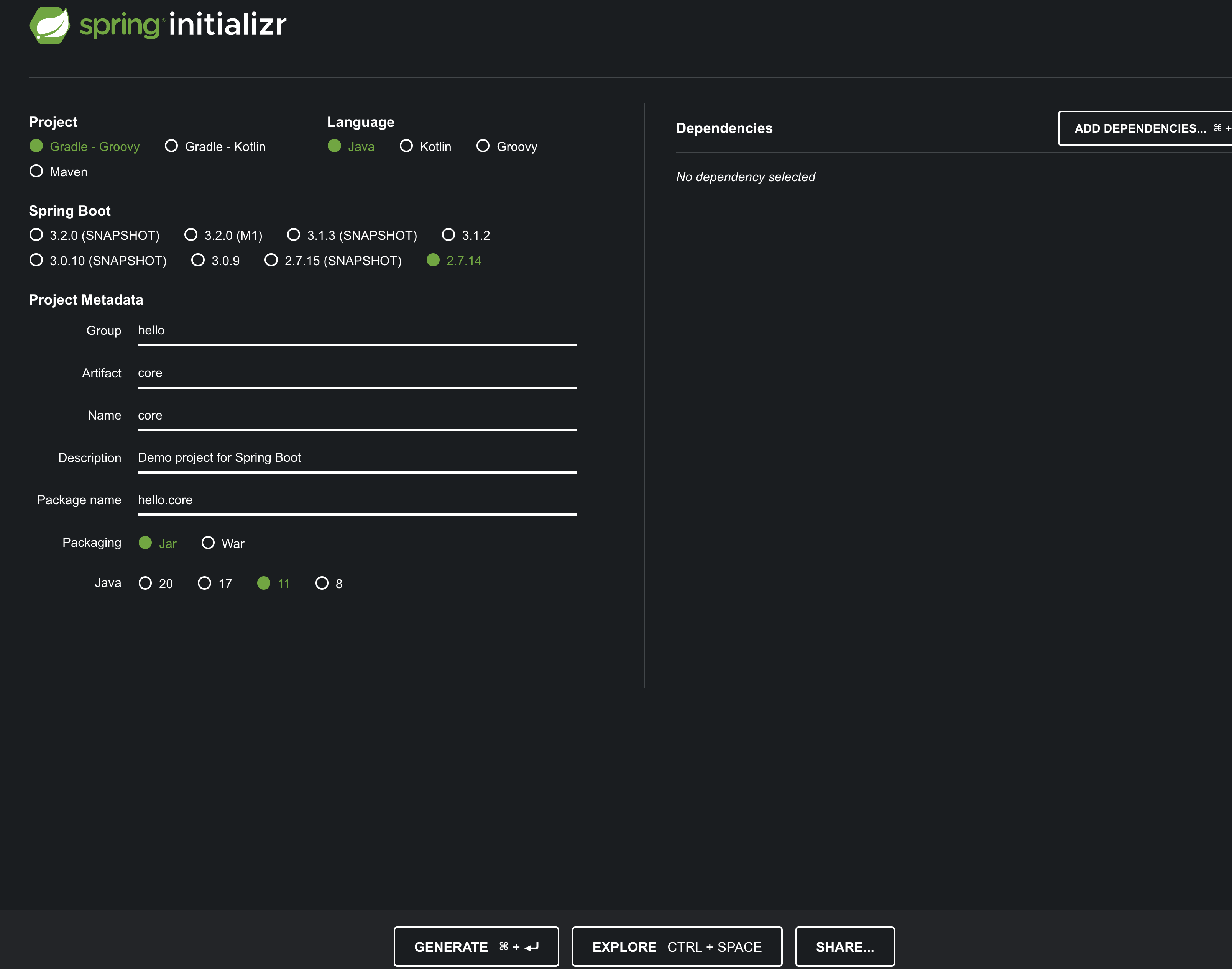Click the Generate project button
This screenshot has width=1232, height=969.
[x=476, y=947]
